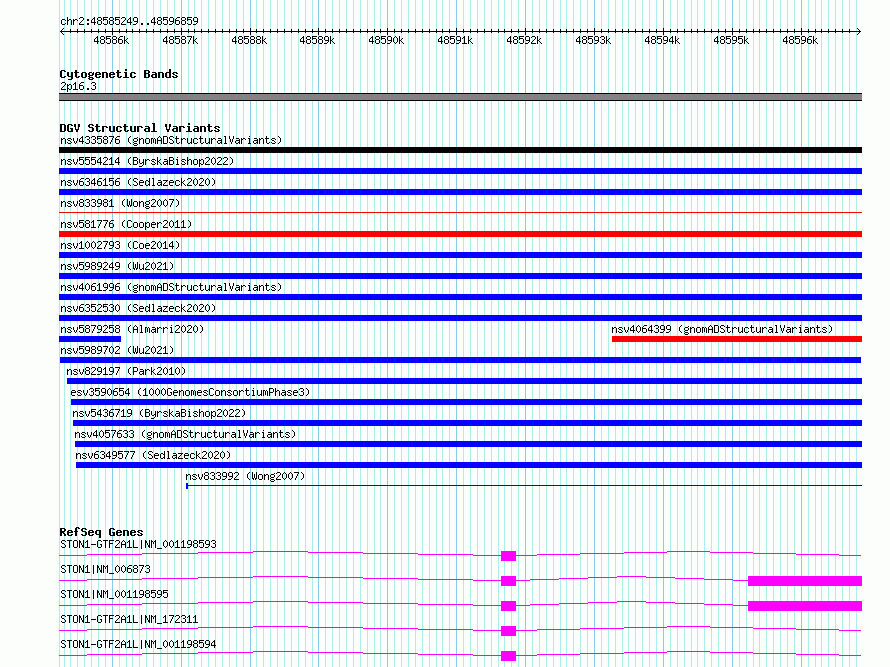Click the 48588k ruler tick label
890x667 pixels.
click(249, 40)
